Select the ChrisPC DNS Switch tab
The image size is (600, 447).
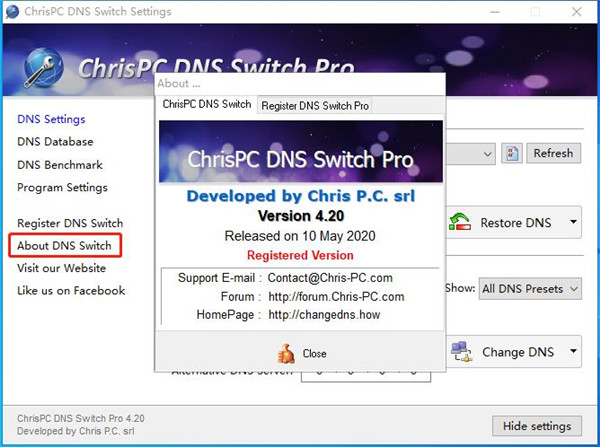click(x=207, y=105)
